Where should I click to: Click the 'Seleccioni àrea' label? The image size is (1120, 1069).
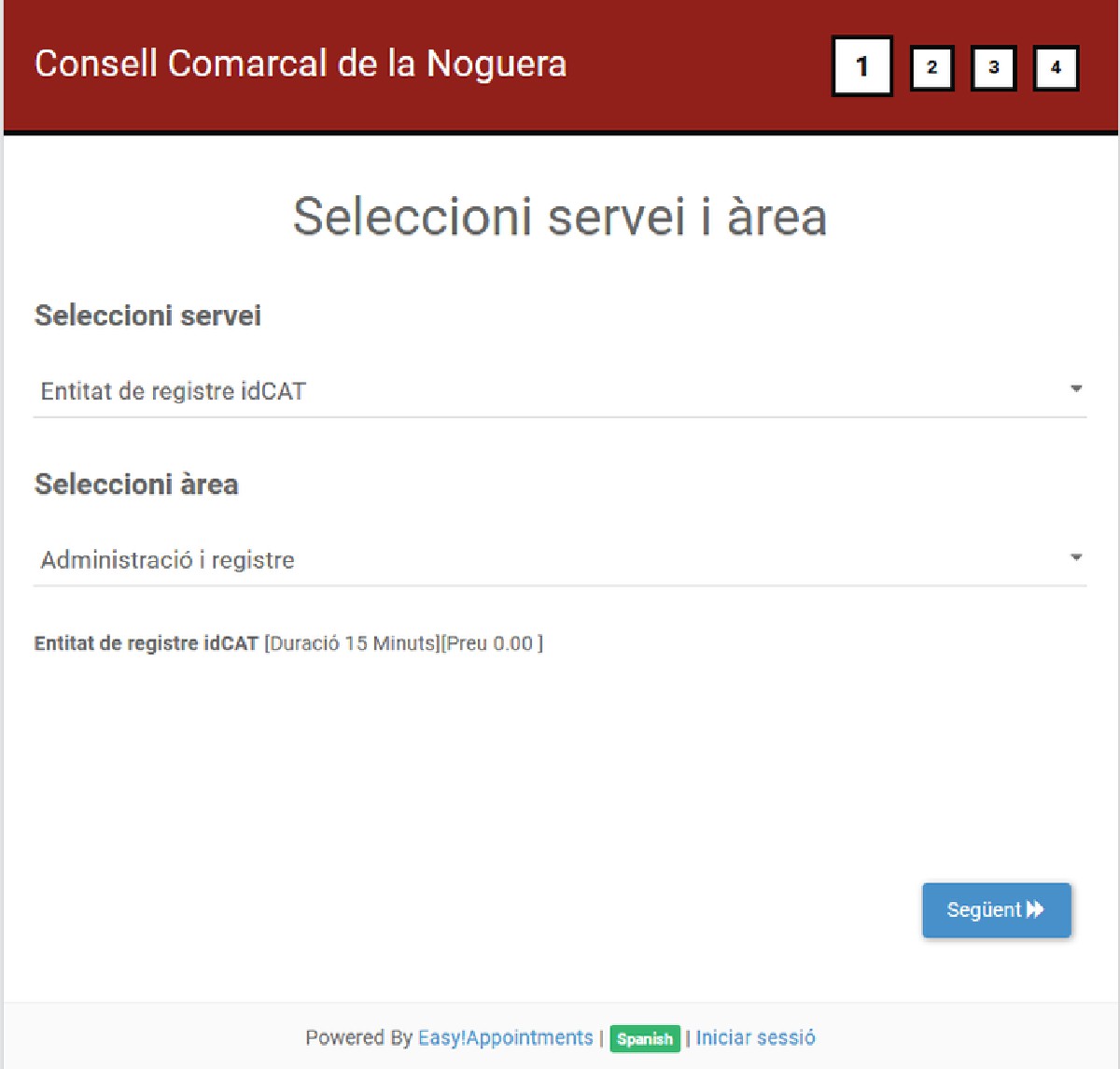pyautogui.click(x=136, y=485)
